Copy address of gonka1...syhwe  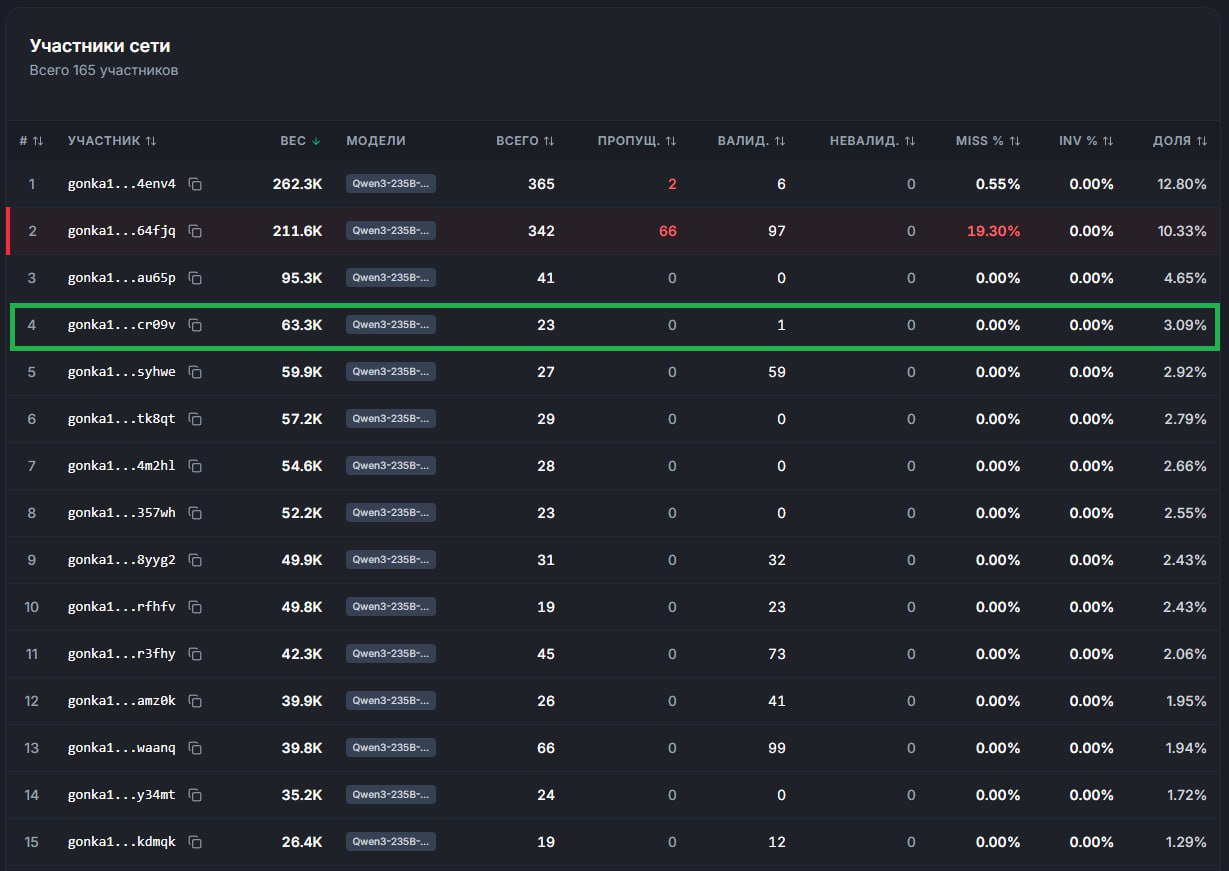pos(195,372)
